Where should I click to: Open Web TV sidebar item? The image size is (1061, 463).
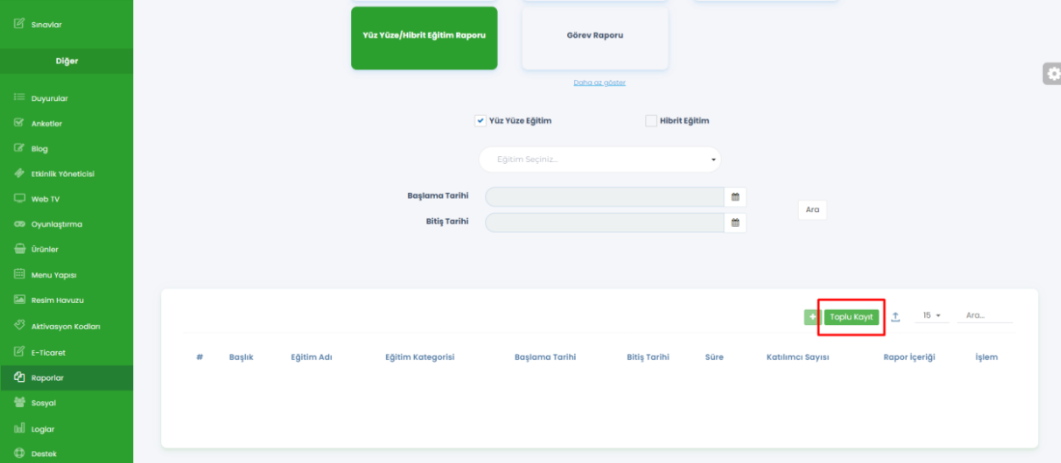coord(45,199)
